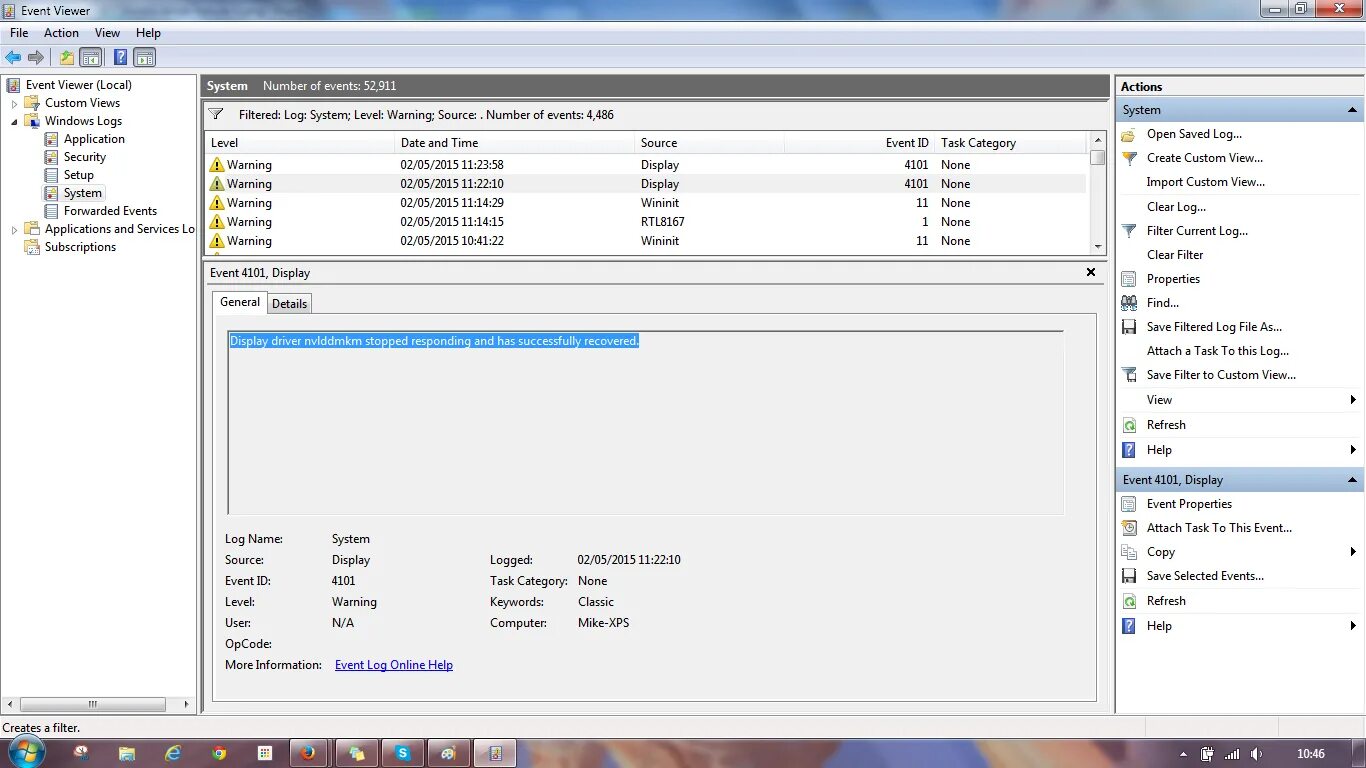This screenshot has width=1366, height=768.
Task: Show hidden tray icons arrow
Action: pyautogui.click(x=1183, y=754)
